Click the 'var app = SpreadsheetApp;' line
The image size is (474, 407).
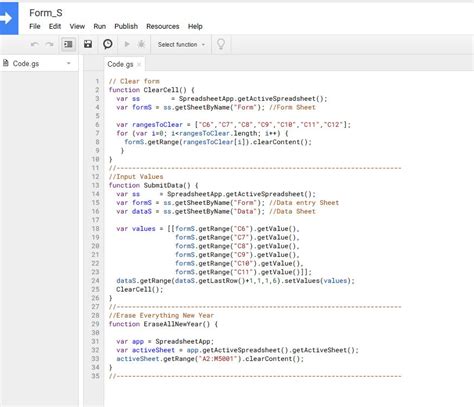tap(165, 341)
